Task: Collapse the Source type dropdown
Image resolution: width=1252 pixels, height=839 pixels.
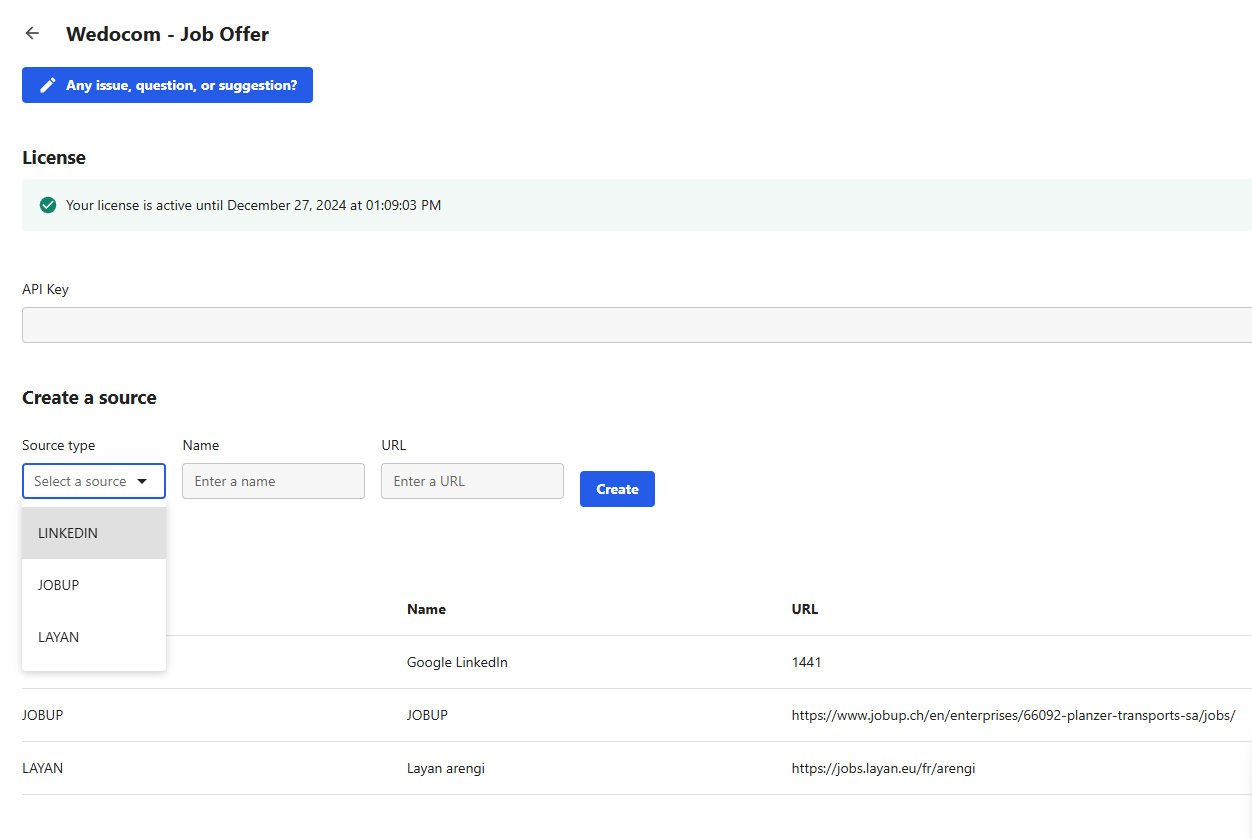Action: [x=93, y=481]
